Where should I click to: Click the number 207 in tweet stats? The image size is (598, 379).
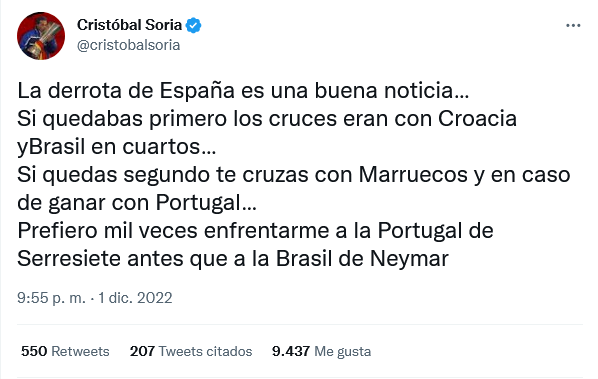tap(142, 351)
